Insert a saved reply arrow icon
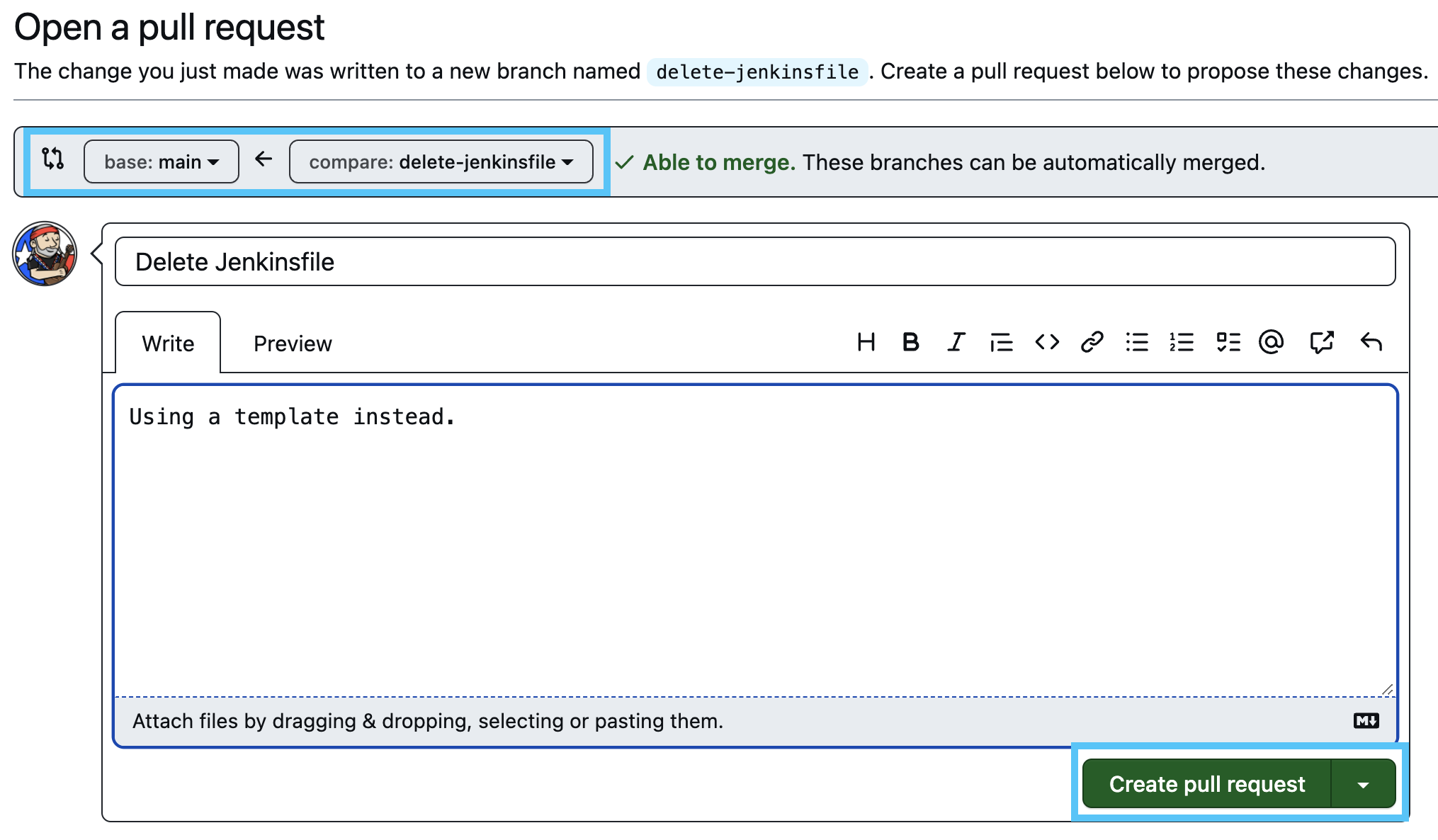The image size is (1438, 840). click(1371, 343)
